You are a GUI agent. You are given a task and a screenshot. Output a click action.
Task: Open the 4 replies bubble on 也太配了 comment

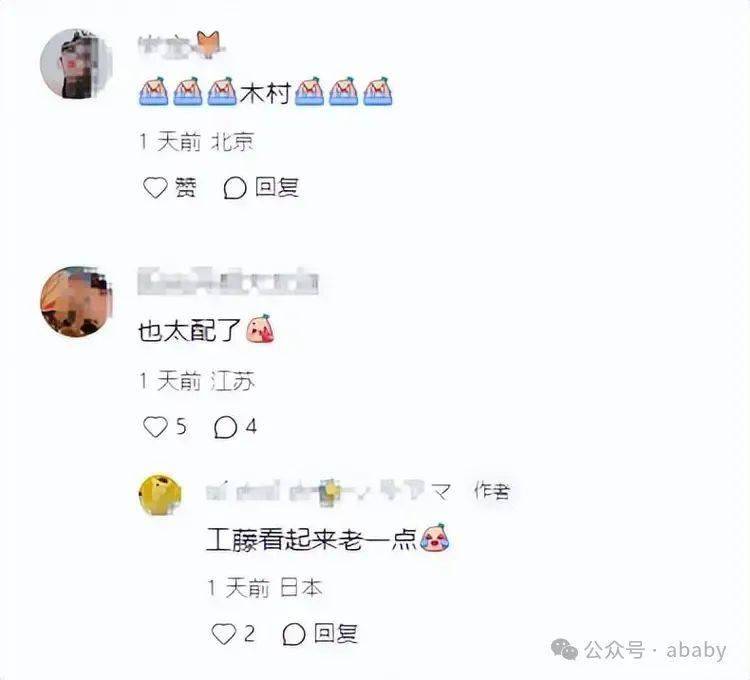225,427
